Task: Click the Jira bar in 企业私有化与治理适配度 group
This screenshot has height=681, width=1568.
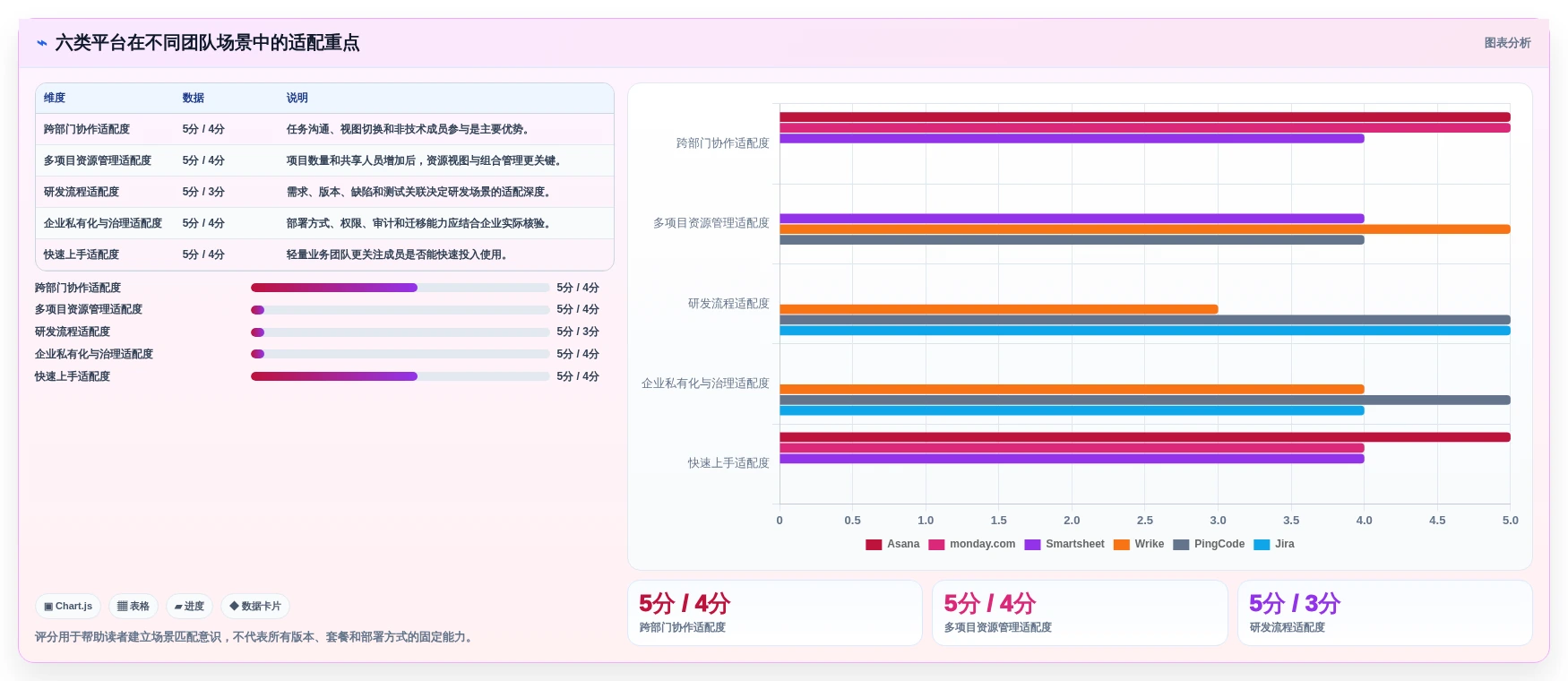Action: point(1072,410)
